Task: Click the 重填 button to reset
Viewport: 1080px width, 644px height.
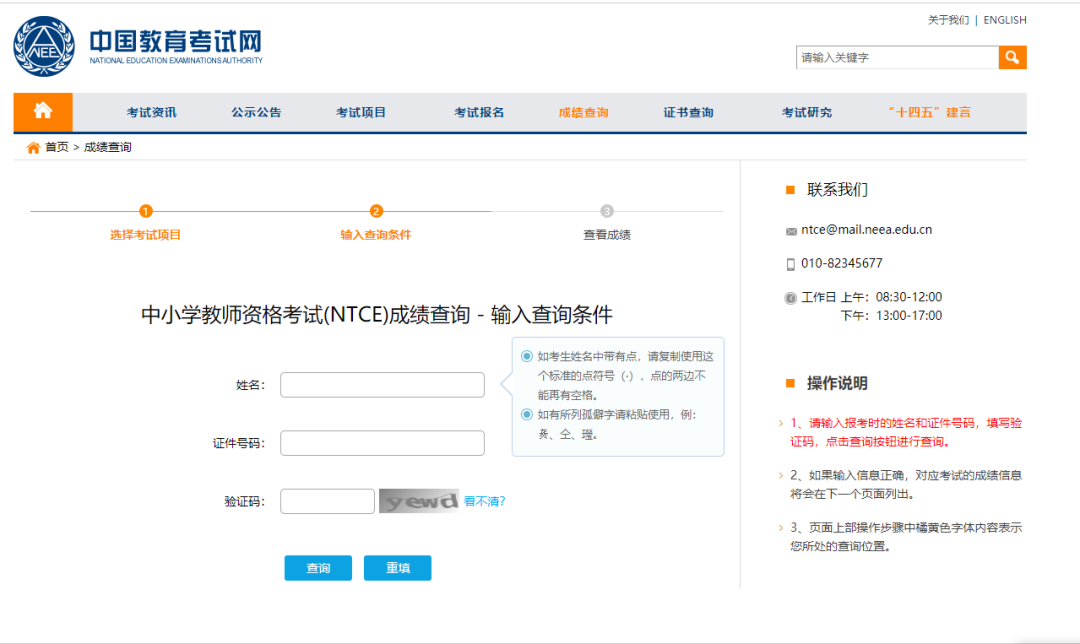Action: click(x=397, y=567)
